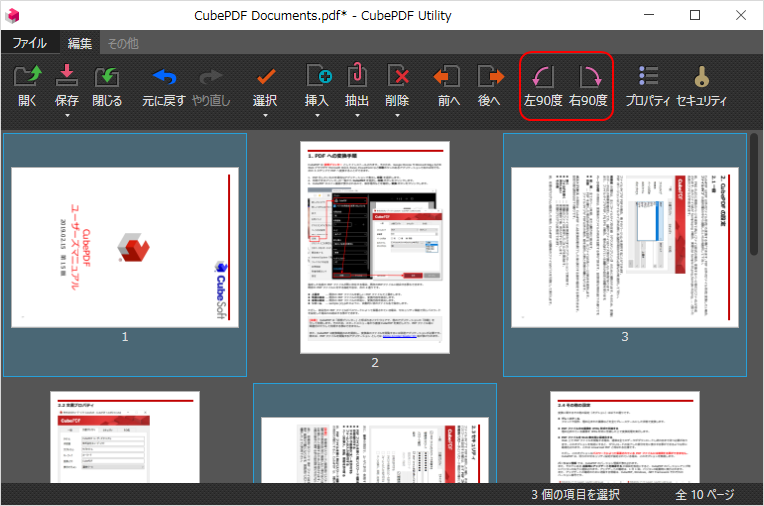This screenshot has height=506, width=764.
Task: Maximize the CubePDF Utility window
Action: click(695, 15)
